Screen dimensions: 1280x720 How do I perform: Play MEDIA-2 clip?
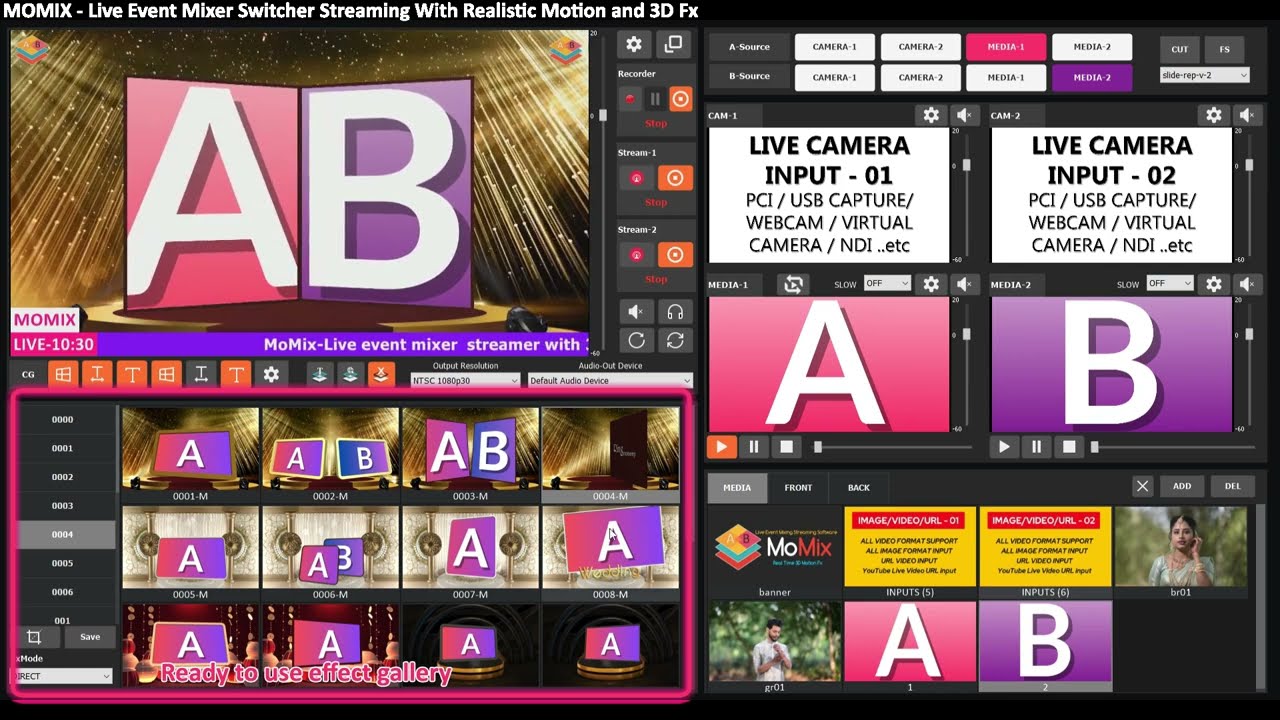(x=1004, y=447)
